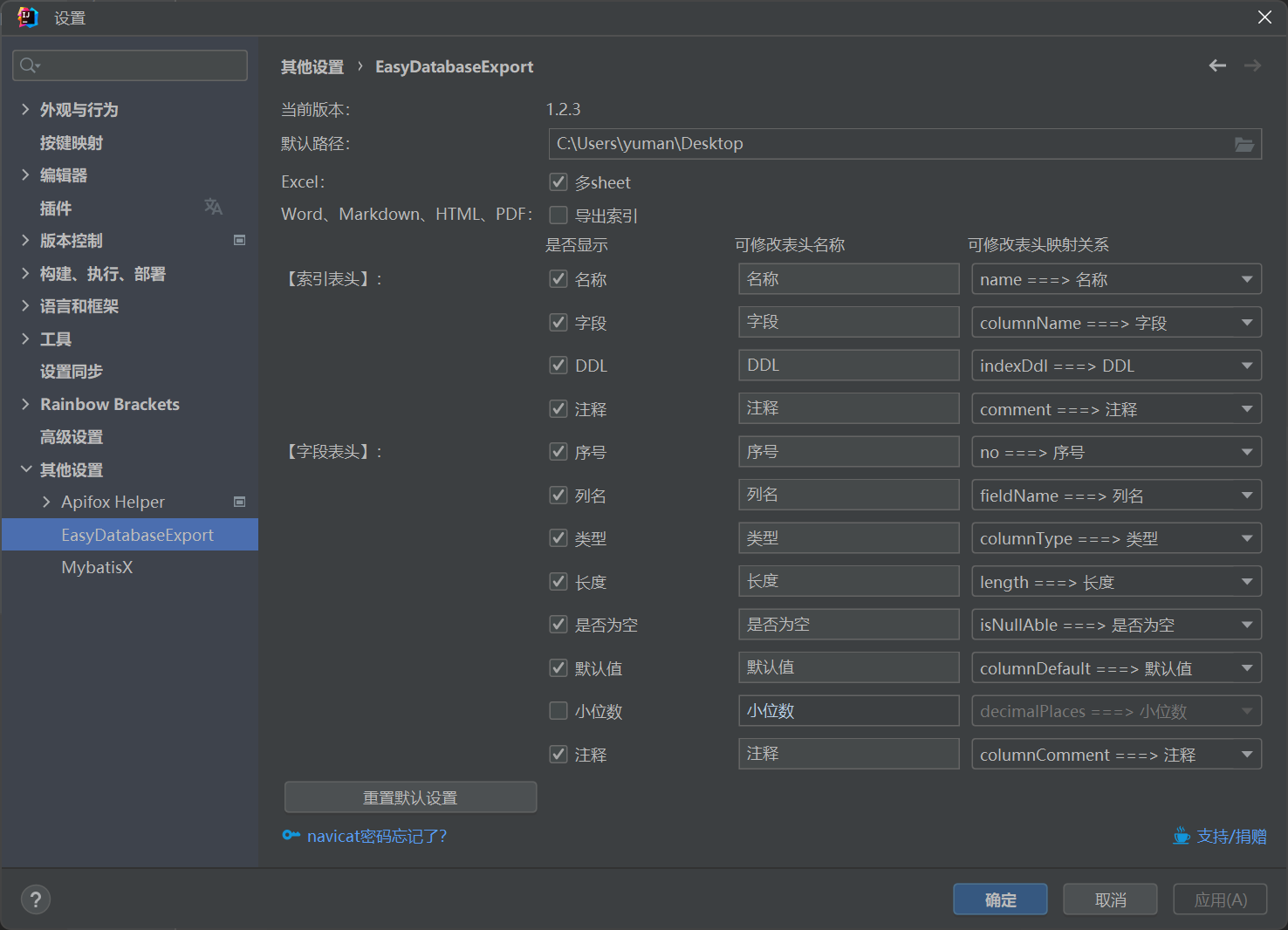
Task: Open help via the question mark icon
Action: (36, 899)
